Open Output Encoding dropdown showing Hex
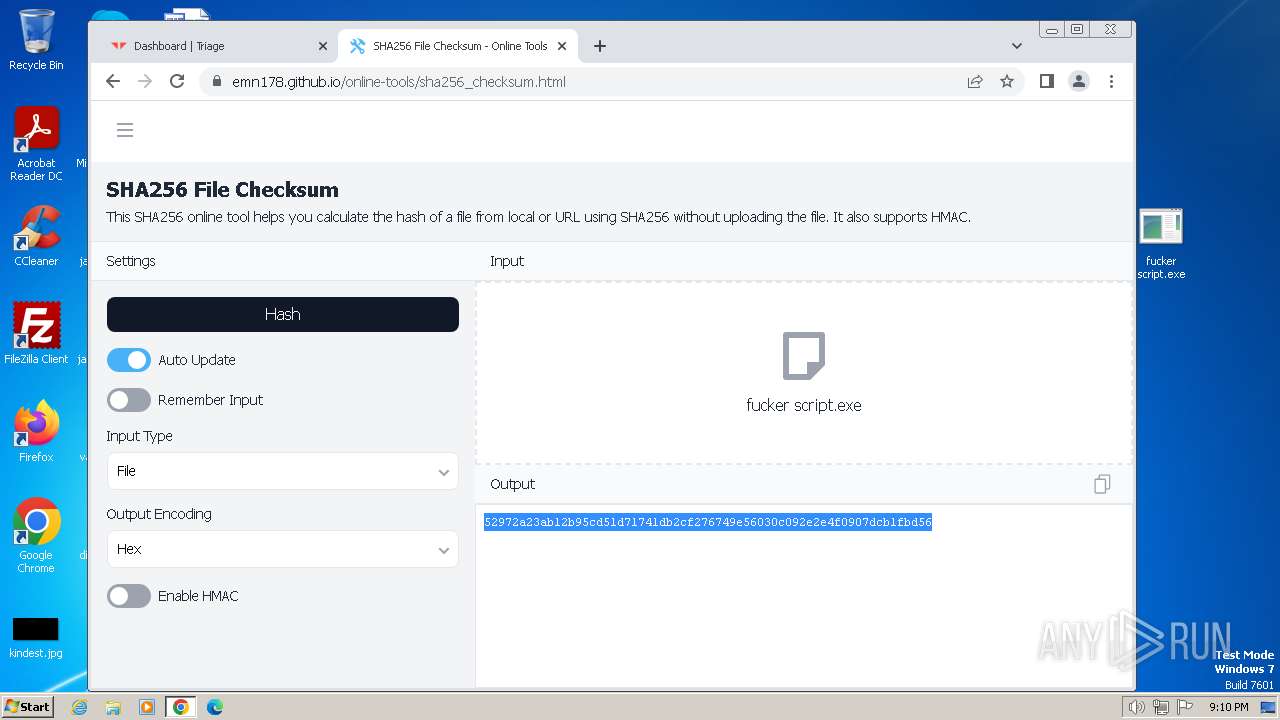The image size is (1280, 720). coord(283,549)
